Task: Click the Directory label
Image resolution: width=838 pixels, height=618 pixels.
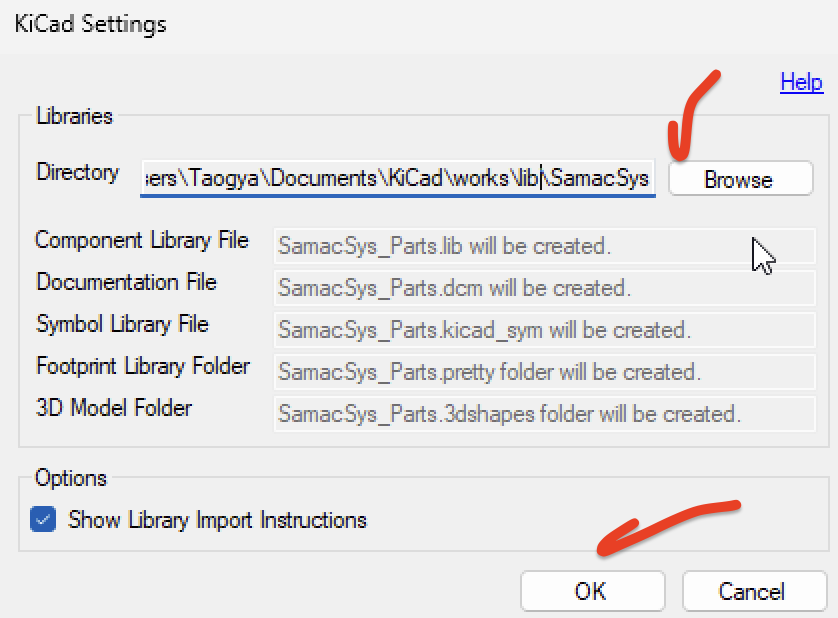Action: [77, 172]
